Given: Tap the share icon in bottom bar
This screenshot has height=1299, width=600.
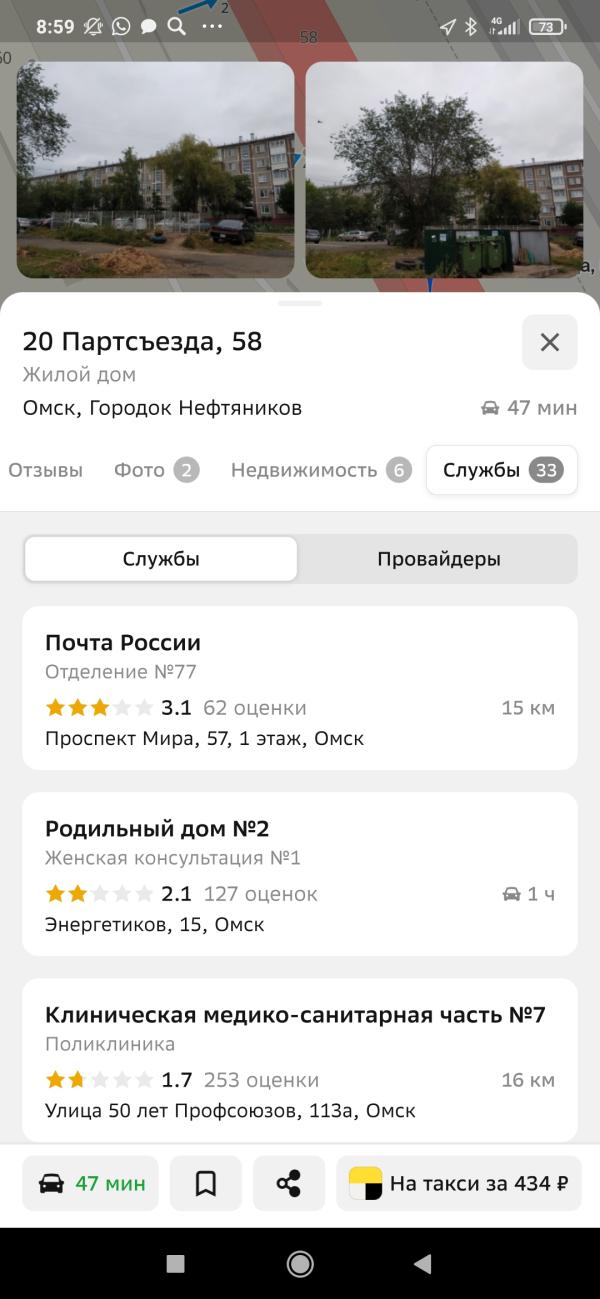Looking at the screenshot, I should click(289, 1184).
